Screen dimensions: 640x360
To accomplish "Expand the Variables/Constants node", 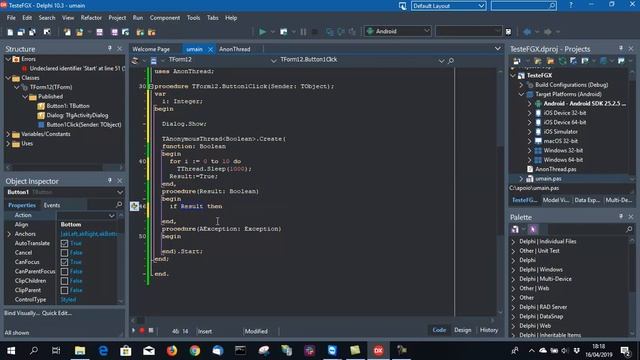I will click(x=8, y=134).
